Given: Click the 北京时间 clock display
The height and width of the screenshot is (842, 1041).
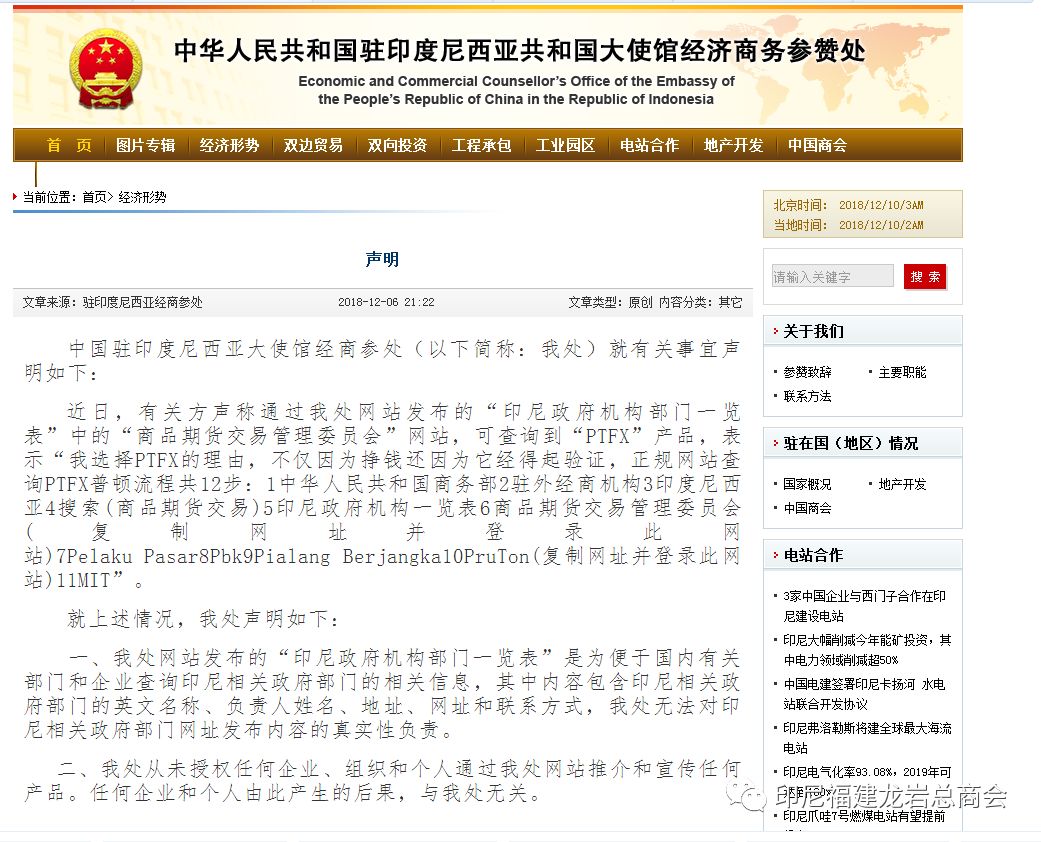Looking at the screenshot, I should [x=848, y=205].
